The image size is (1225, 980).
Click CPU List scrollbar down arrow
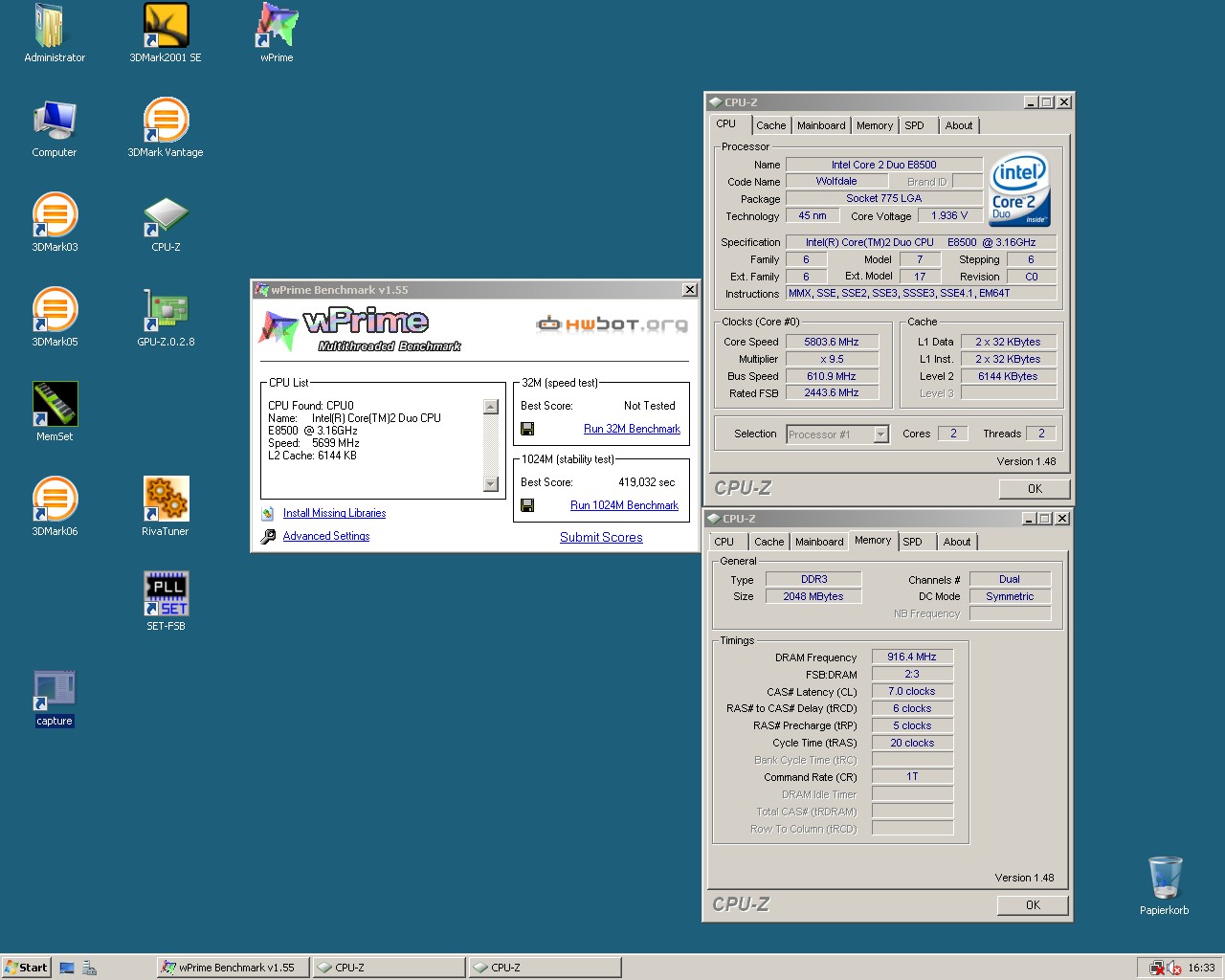[x=491, y=484]
